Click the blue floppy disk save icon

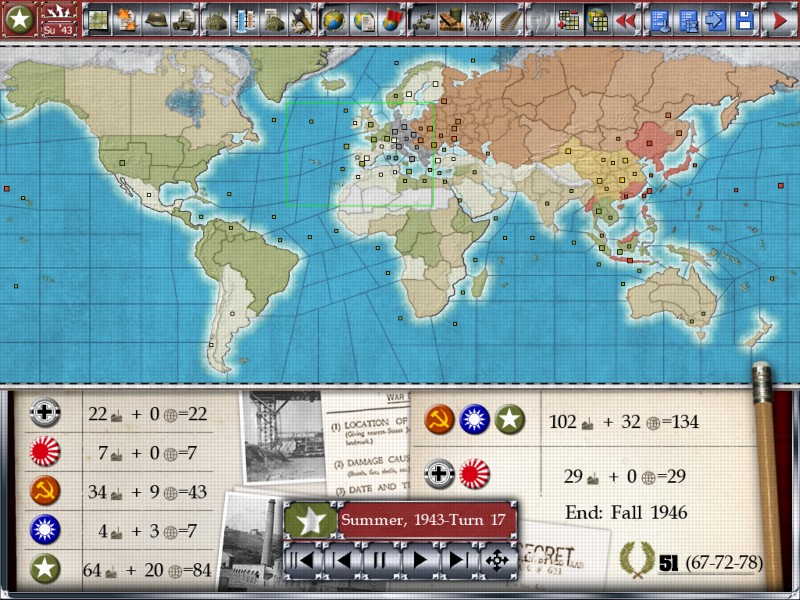(x=744, y=20)
